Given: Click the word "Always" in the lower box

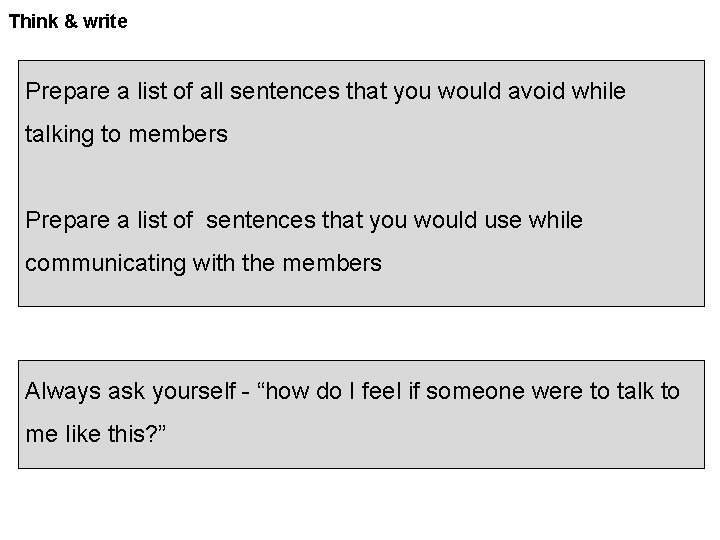Looking at the screenshot, I should click(x=62, y=391).
